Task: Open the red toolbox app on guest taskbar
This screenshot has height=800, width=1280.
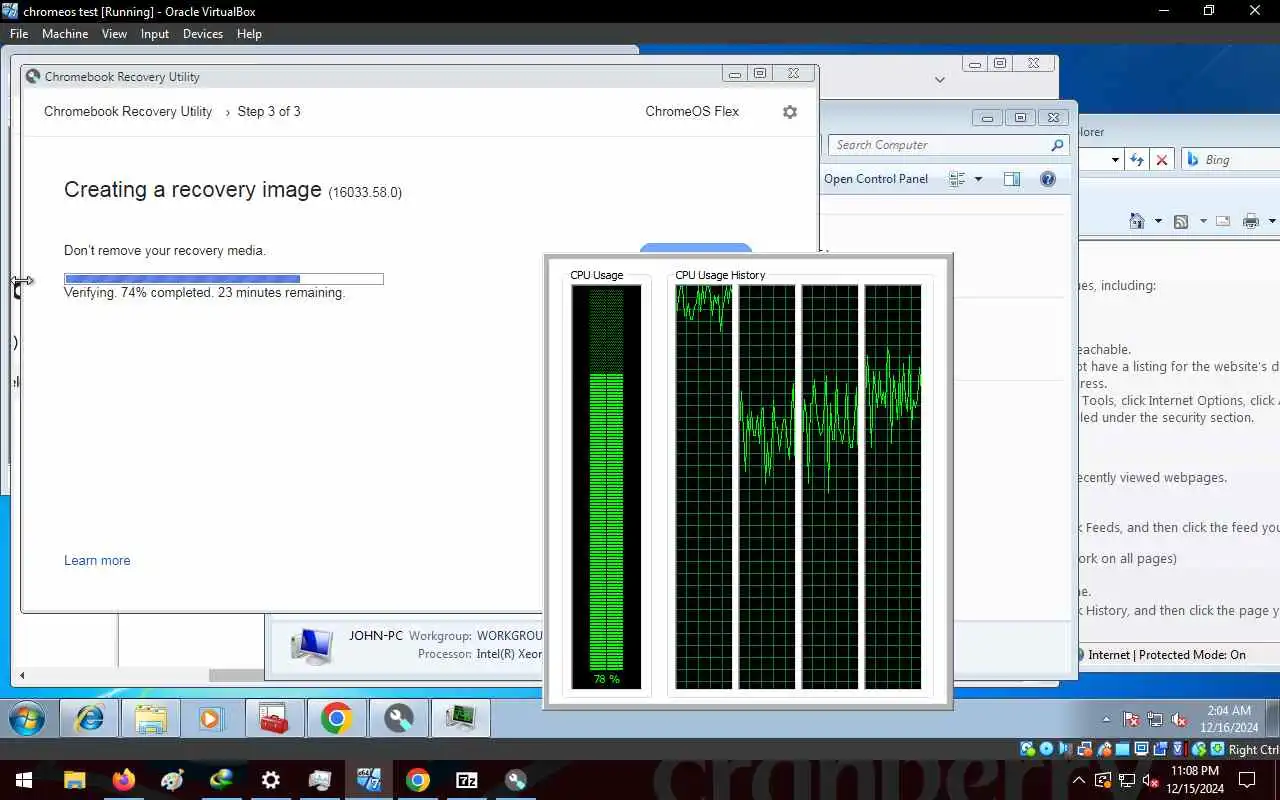Action: click(x=273, y=718)
